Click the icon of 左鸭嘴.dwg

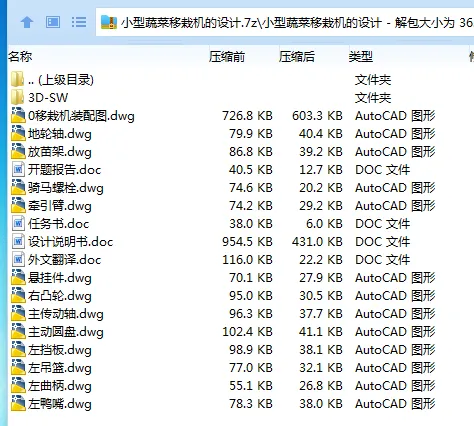[x=18, y=404]
